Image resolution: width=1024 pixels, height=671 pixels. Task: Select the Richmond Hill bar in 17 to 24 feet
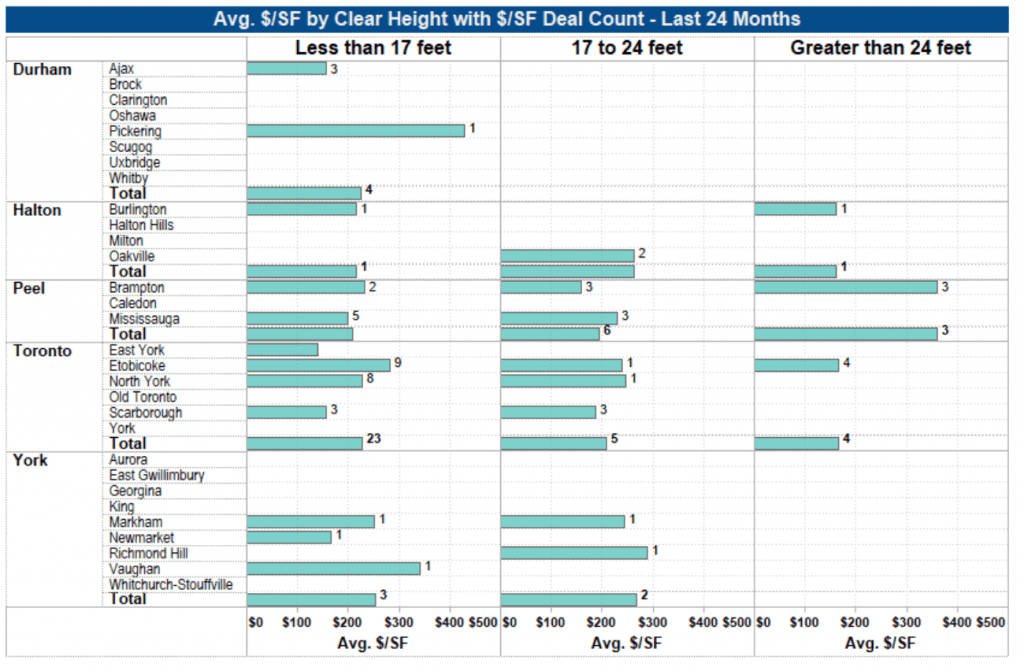tap(574, 553)
